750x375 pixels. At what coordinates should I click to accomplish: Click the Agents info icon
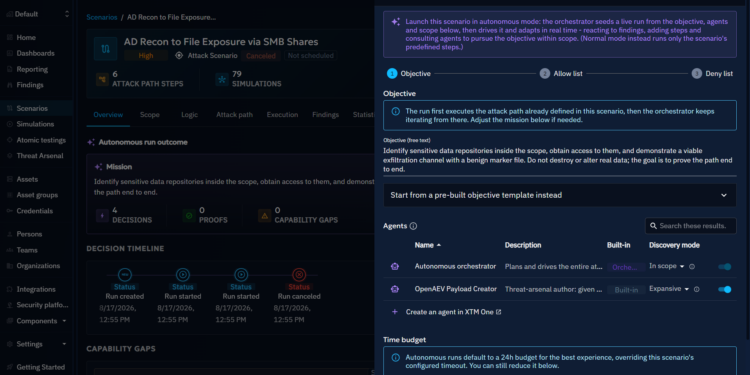click(413, 226)
